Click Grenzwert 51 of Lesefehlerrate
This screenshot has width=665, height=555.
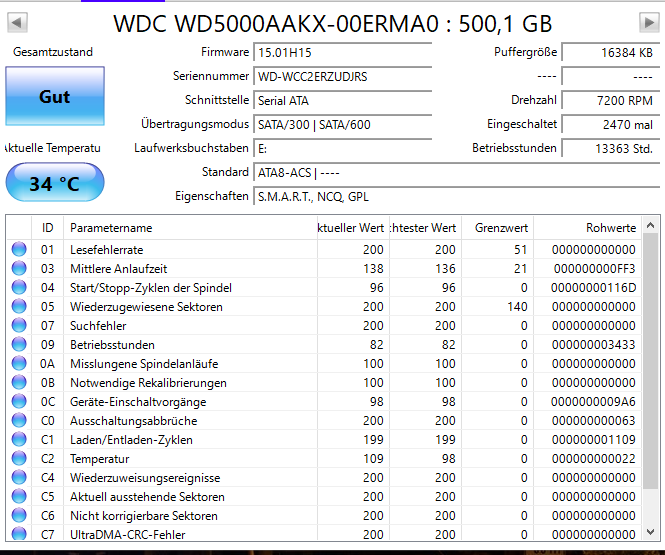520,250
